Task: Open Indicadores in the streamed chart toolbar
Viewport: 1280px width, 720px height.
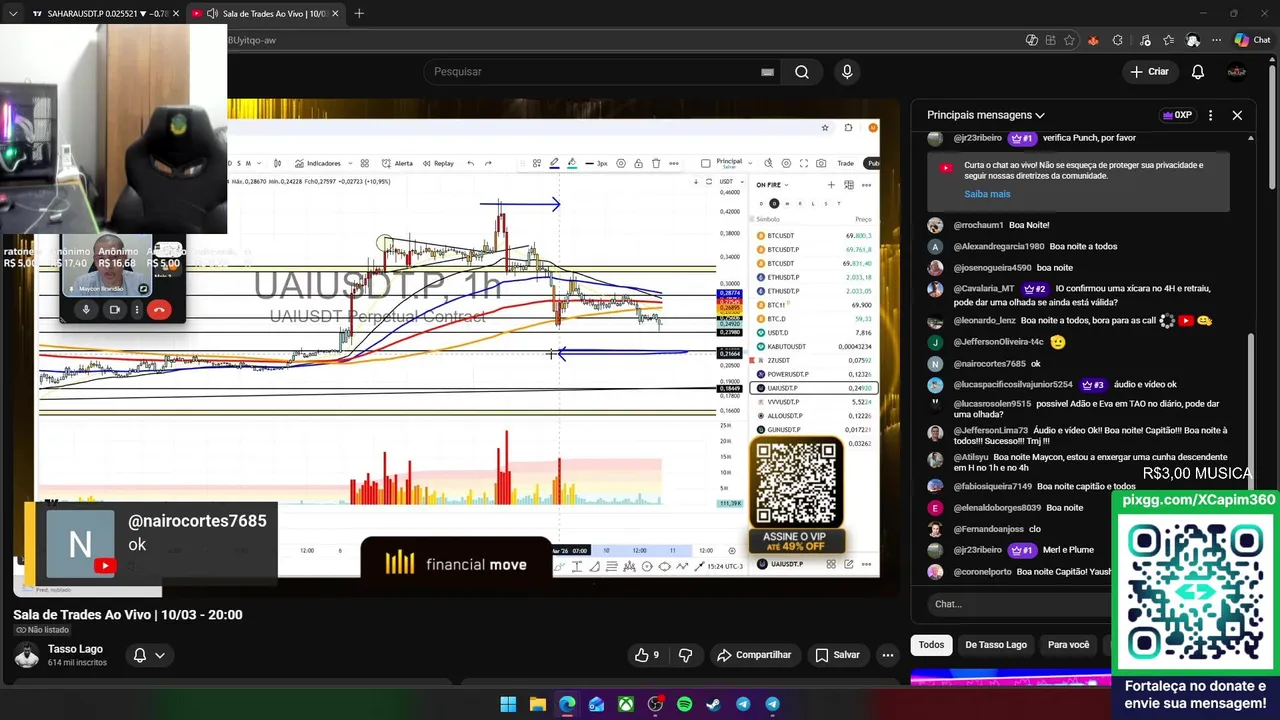Action: pyautogui.click(x=318, y=163)
